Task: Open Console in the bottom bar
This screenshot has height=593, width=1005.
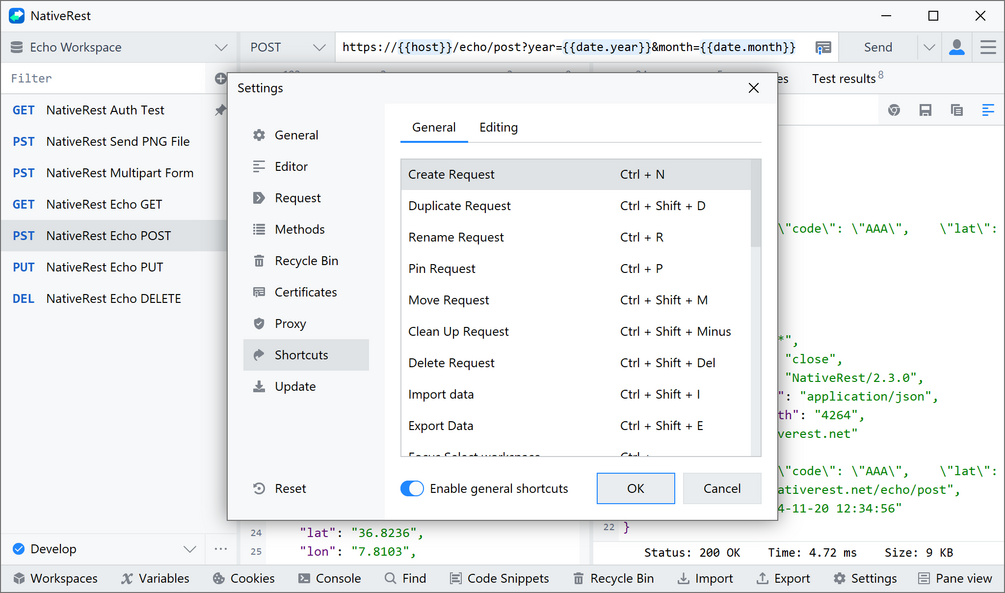Action: pos(329,578)
